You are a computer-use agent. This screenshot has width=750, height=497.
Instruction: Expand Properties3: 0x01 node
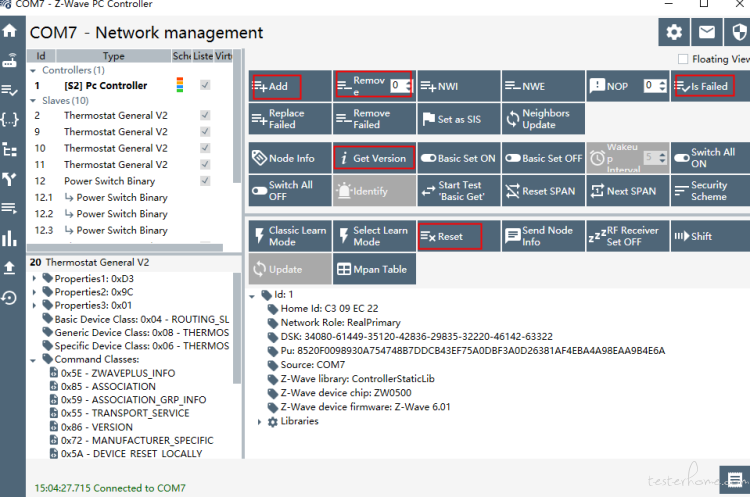click(34, 305)
